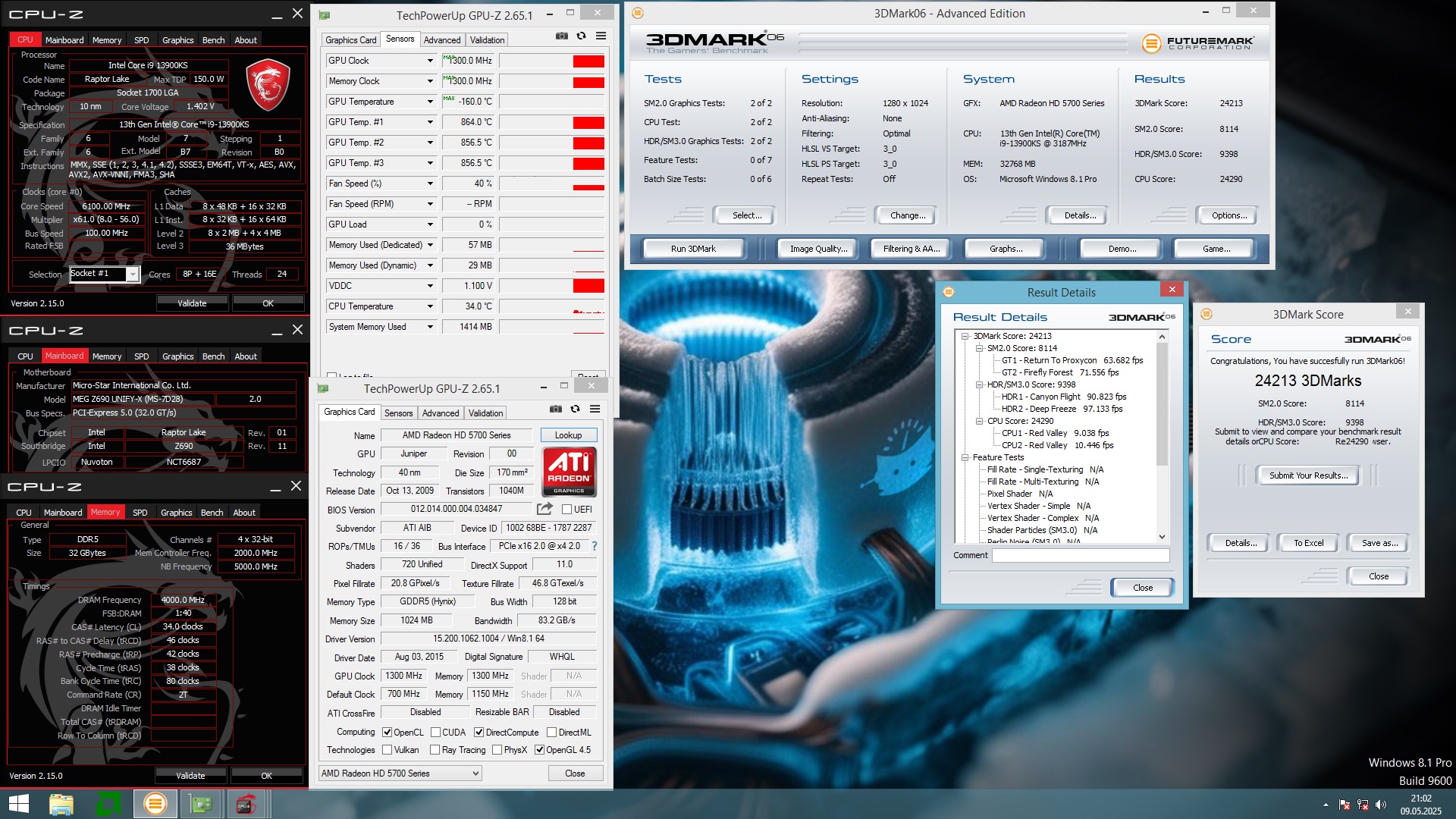Viewport: 1456px width, 819px height.
Task: Click green app icon in taskbar
Action: pyautogui.click(x=108, y=804)
